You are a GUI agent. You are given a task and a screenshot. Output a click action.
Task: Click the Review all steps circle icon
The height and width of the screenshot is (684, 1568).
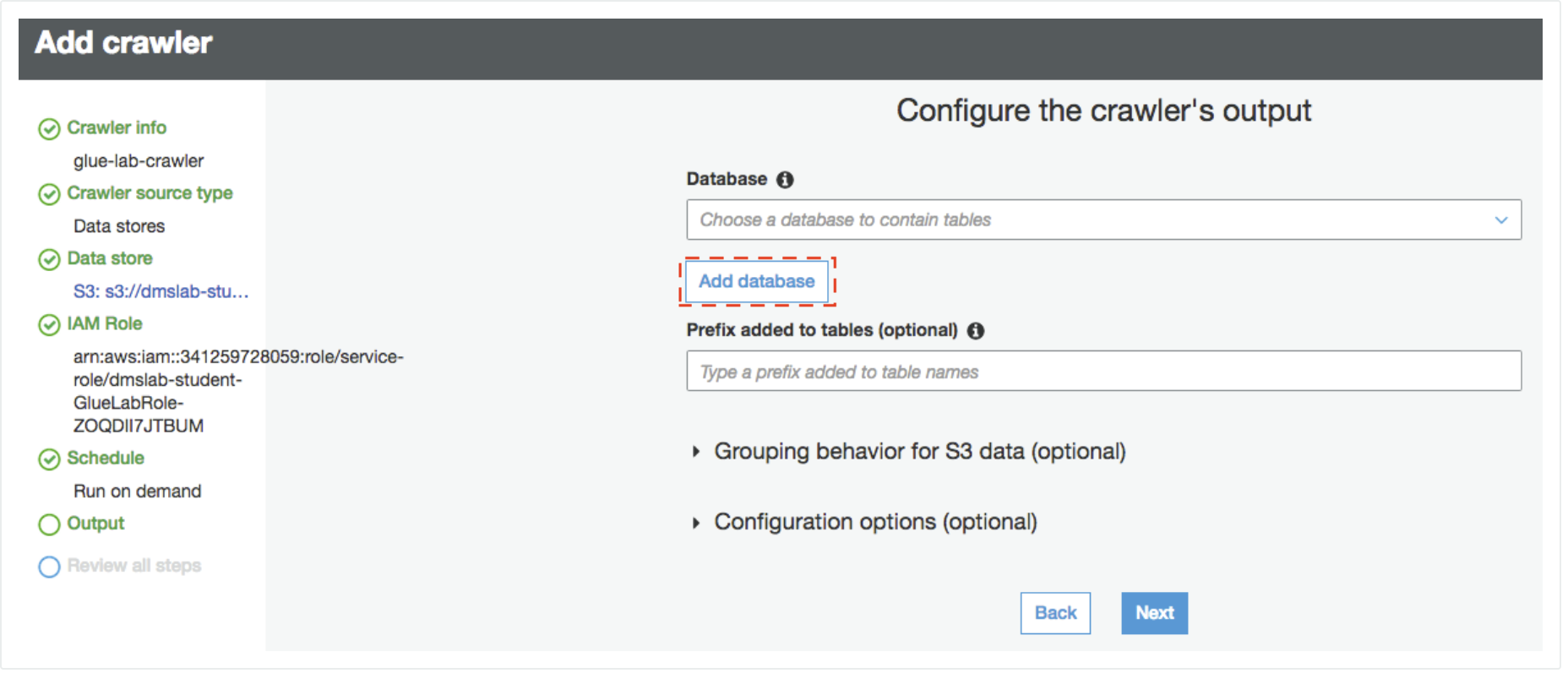tap(49, 567)
